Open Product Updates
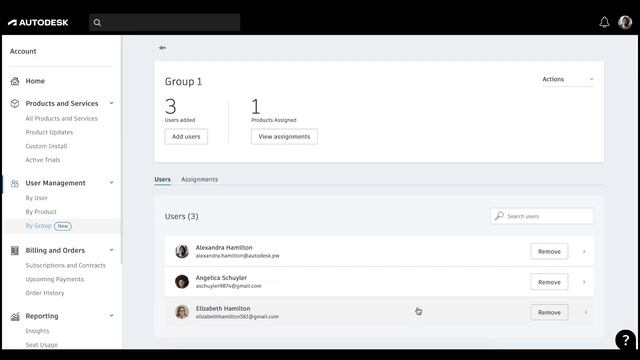Image resolution: width=640 pixels, height=360 pixels. pos(49,132)
